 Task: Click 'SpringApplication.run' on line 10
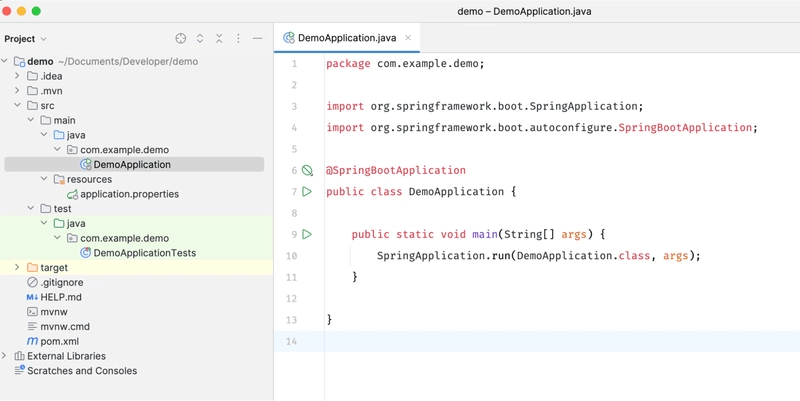click(x=444, y=256)
